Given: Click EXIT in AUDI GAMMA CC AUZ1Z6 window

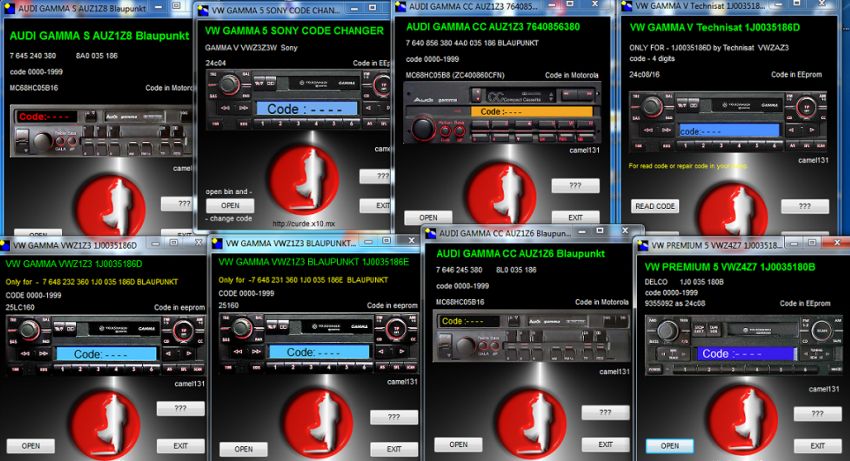Looking at the screenshot, I should (606, 445).
